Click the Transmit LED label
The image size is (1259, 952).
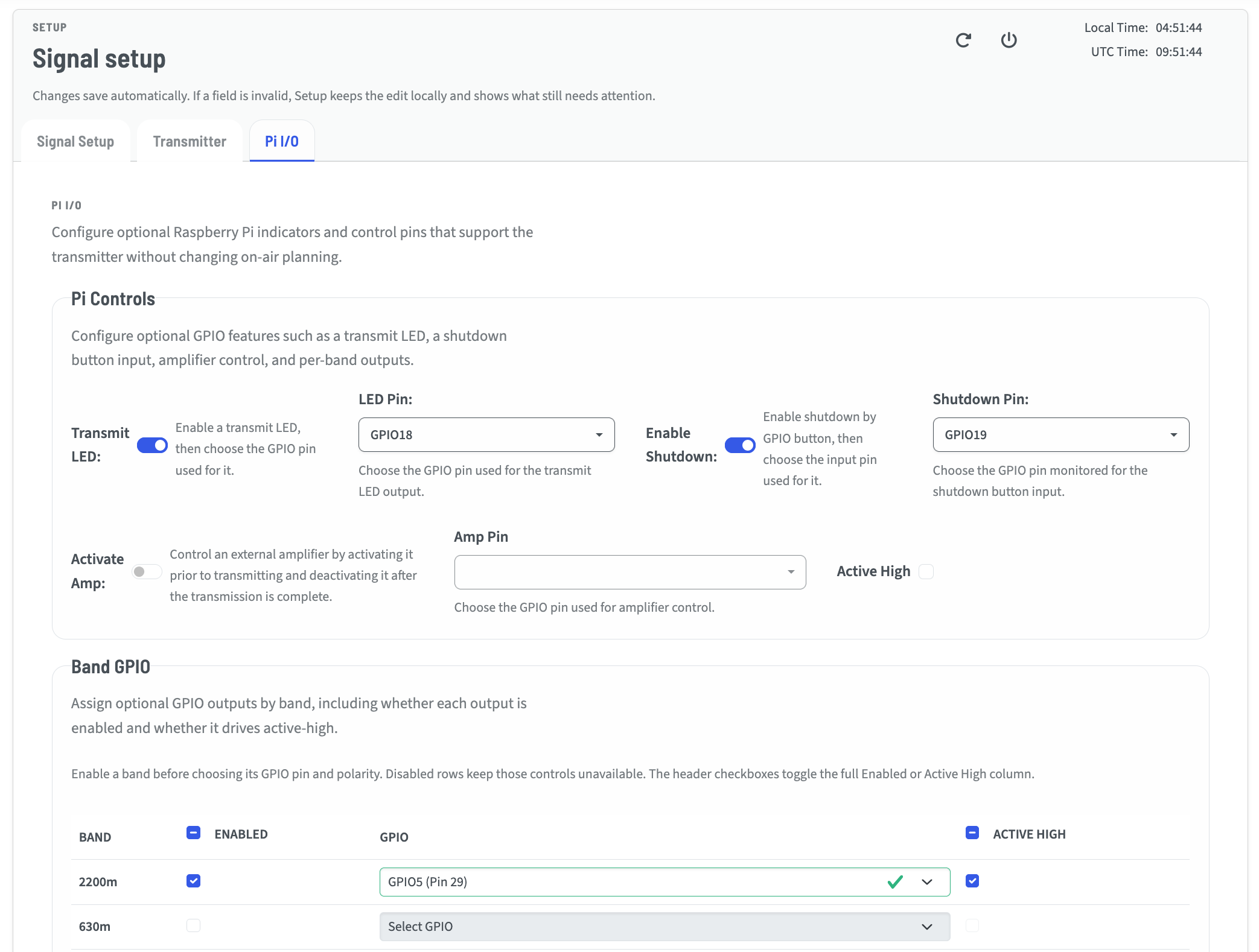coord(100,445)
